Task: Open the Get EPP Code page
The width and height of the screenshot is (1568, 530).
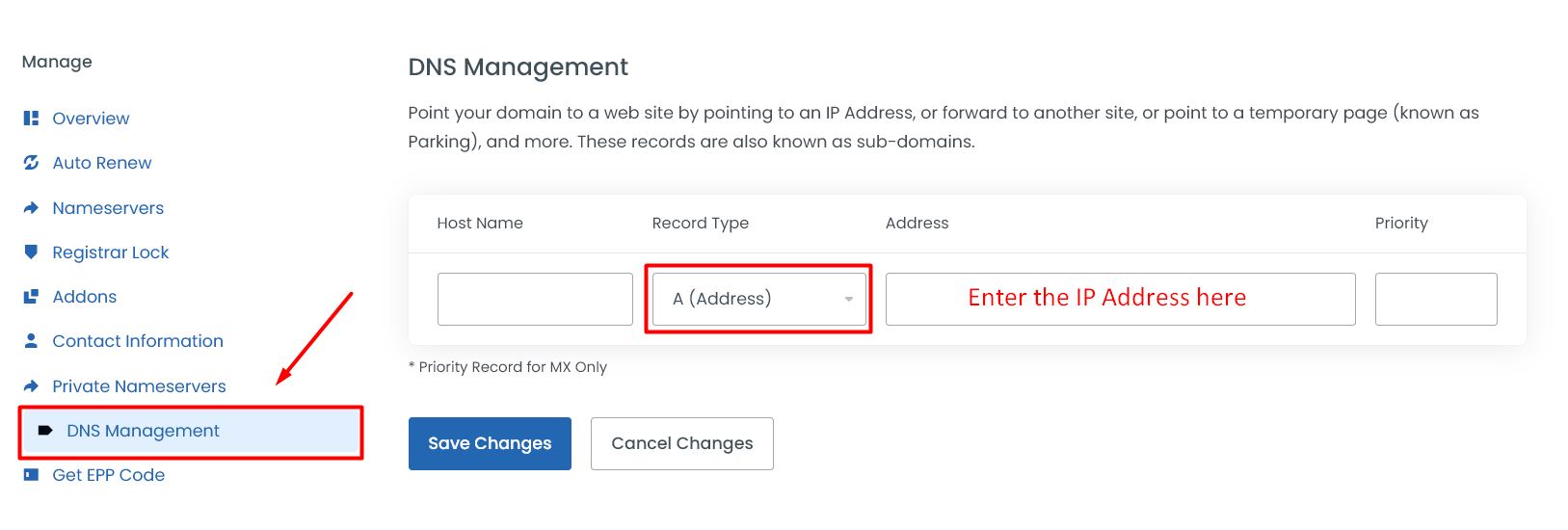Action: (x=108, y=475)
